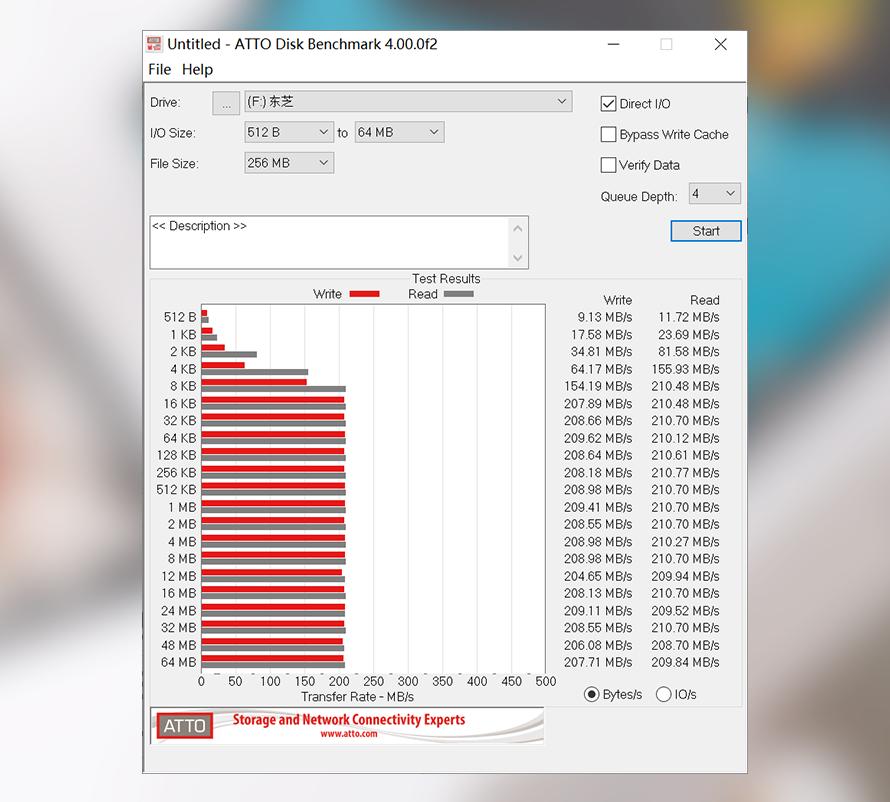Minimize the ATTO Disk Benchmark window
The image size is (890, 802).
(613, 44)
